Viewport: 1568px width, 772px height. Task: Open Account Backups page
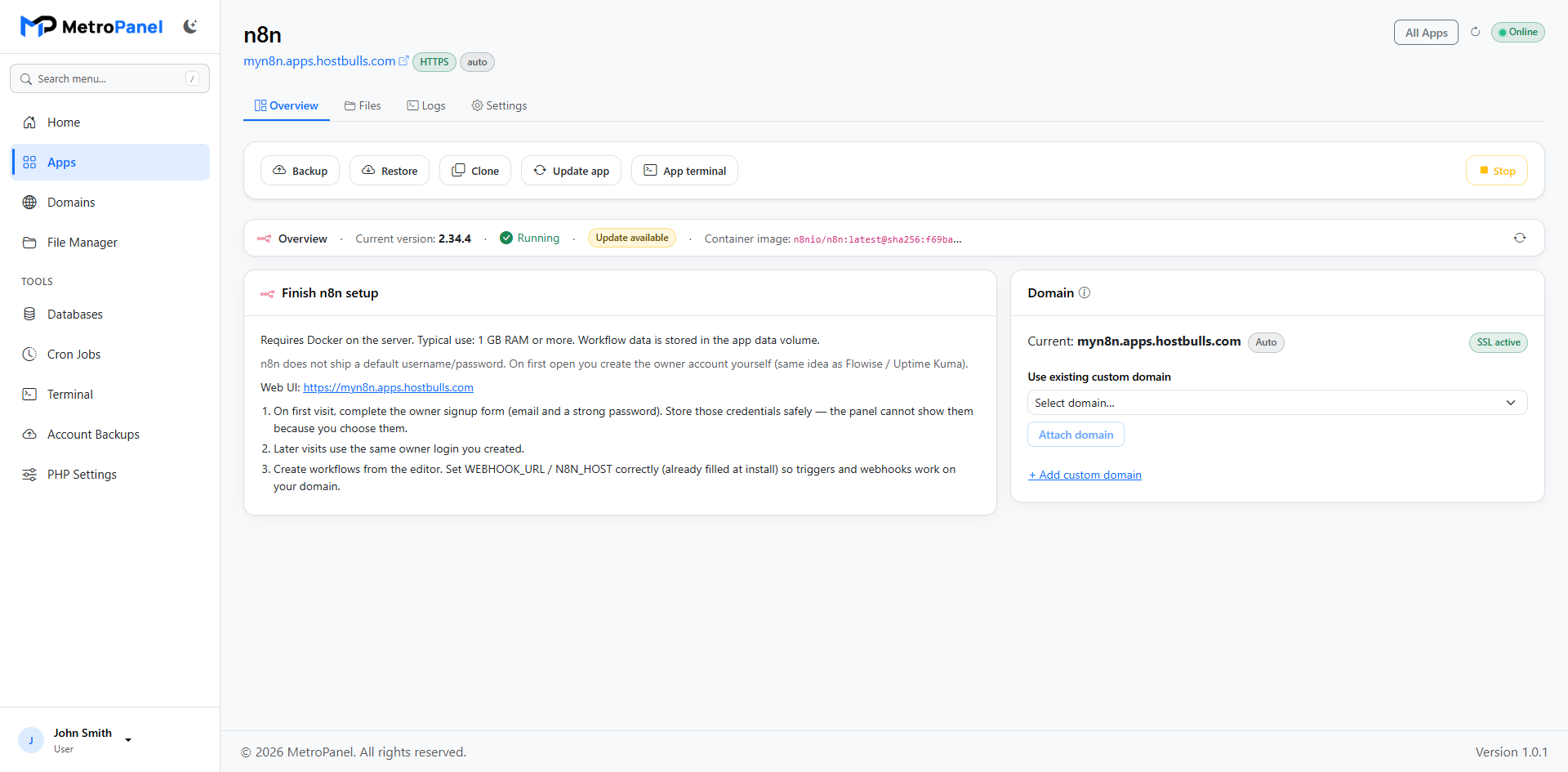(110, 435)
